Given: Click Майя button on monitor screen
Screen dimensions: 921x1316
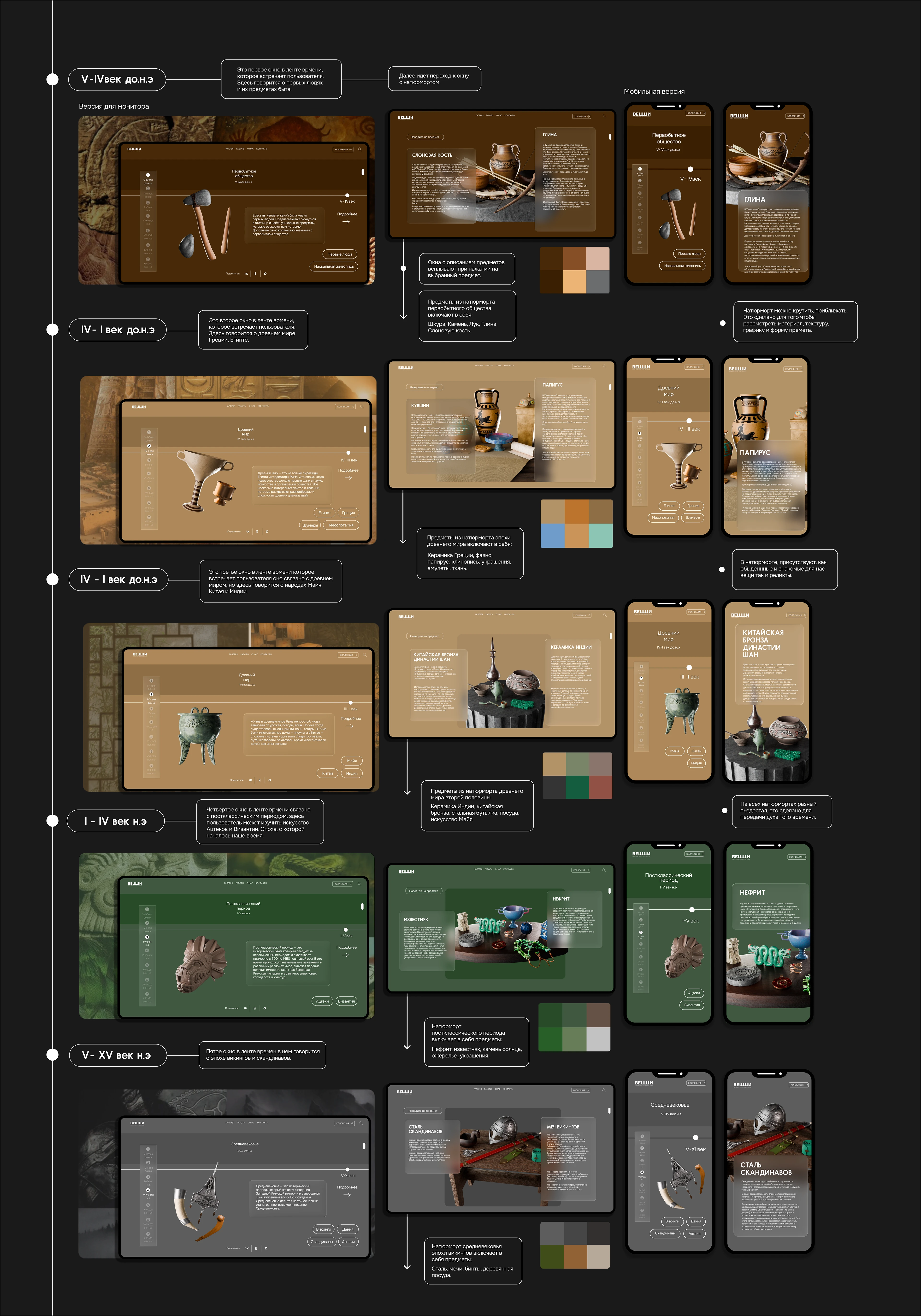Looking at the screenshot, I should pyautogui.click(x=352, y=761).
